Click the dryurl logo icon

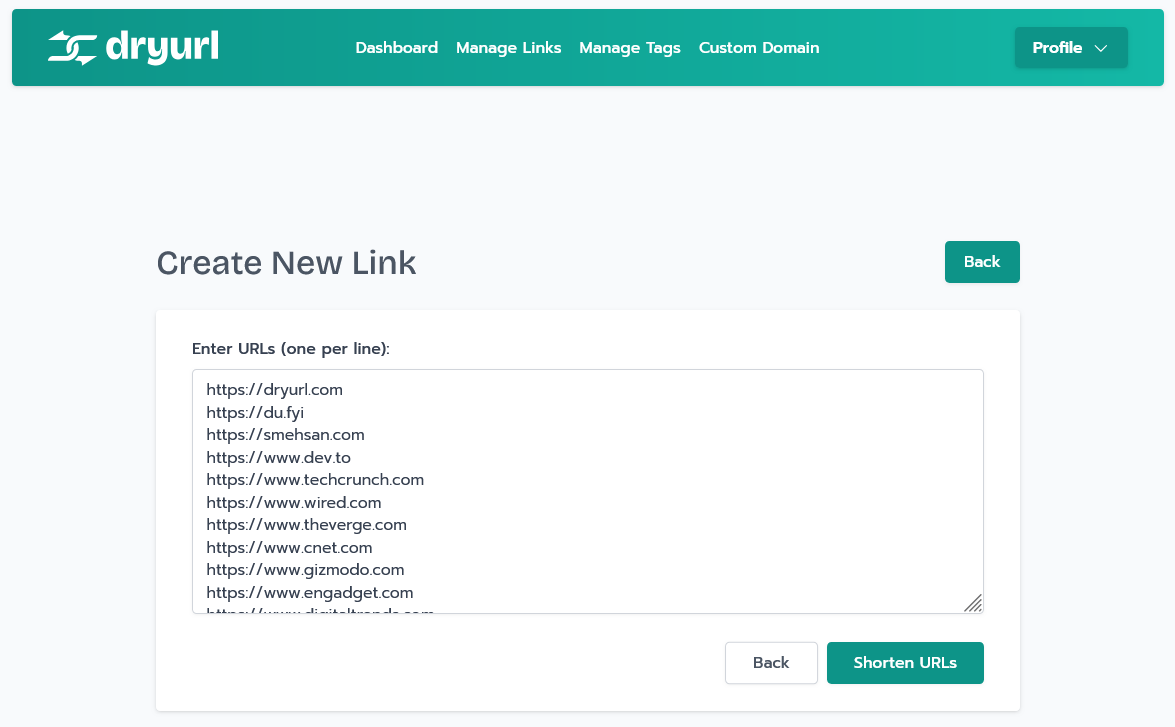tap(73, 47)
